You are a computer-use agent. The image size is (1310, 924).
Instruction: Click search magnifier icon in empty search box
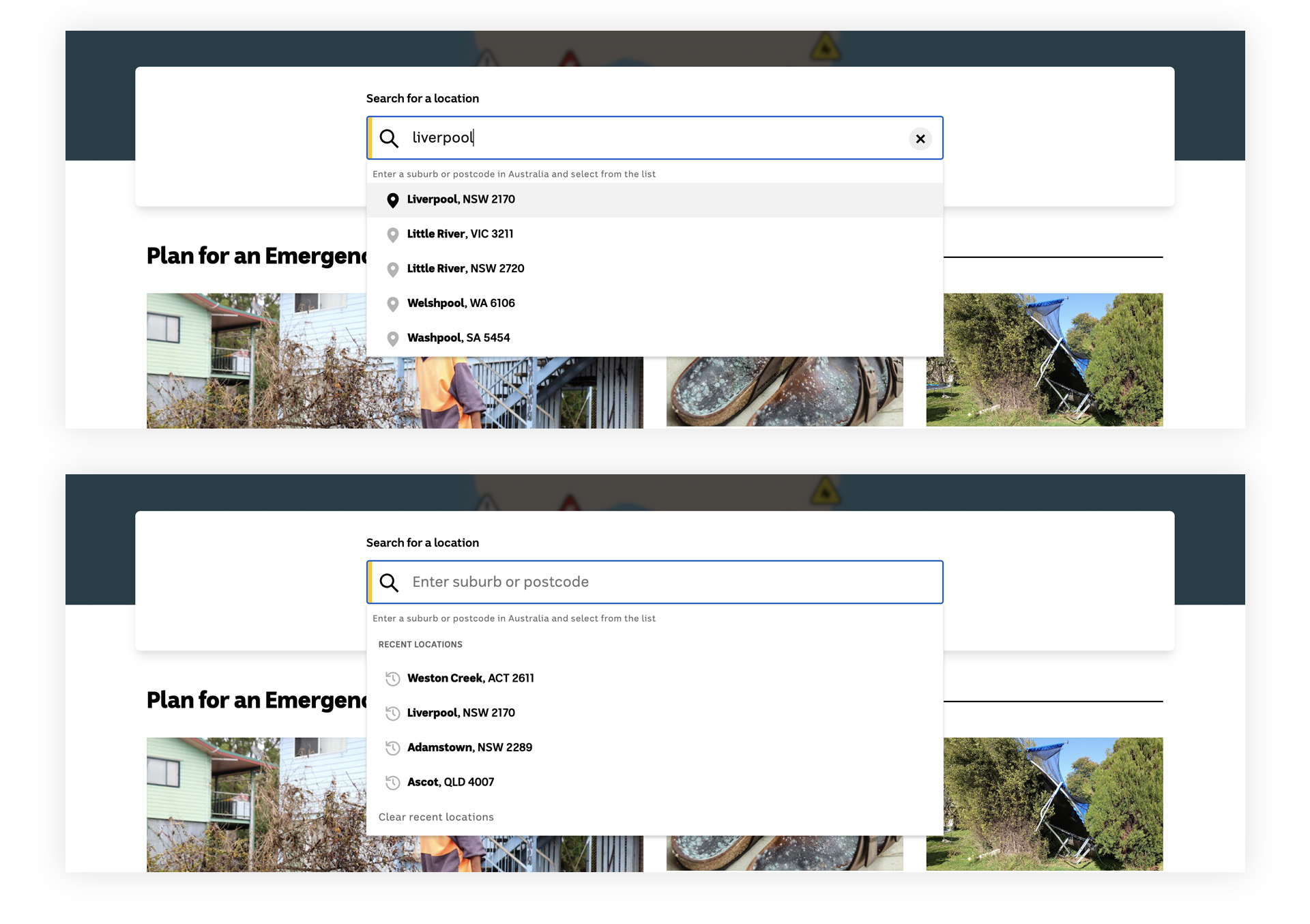(389, 582)
